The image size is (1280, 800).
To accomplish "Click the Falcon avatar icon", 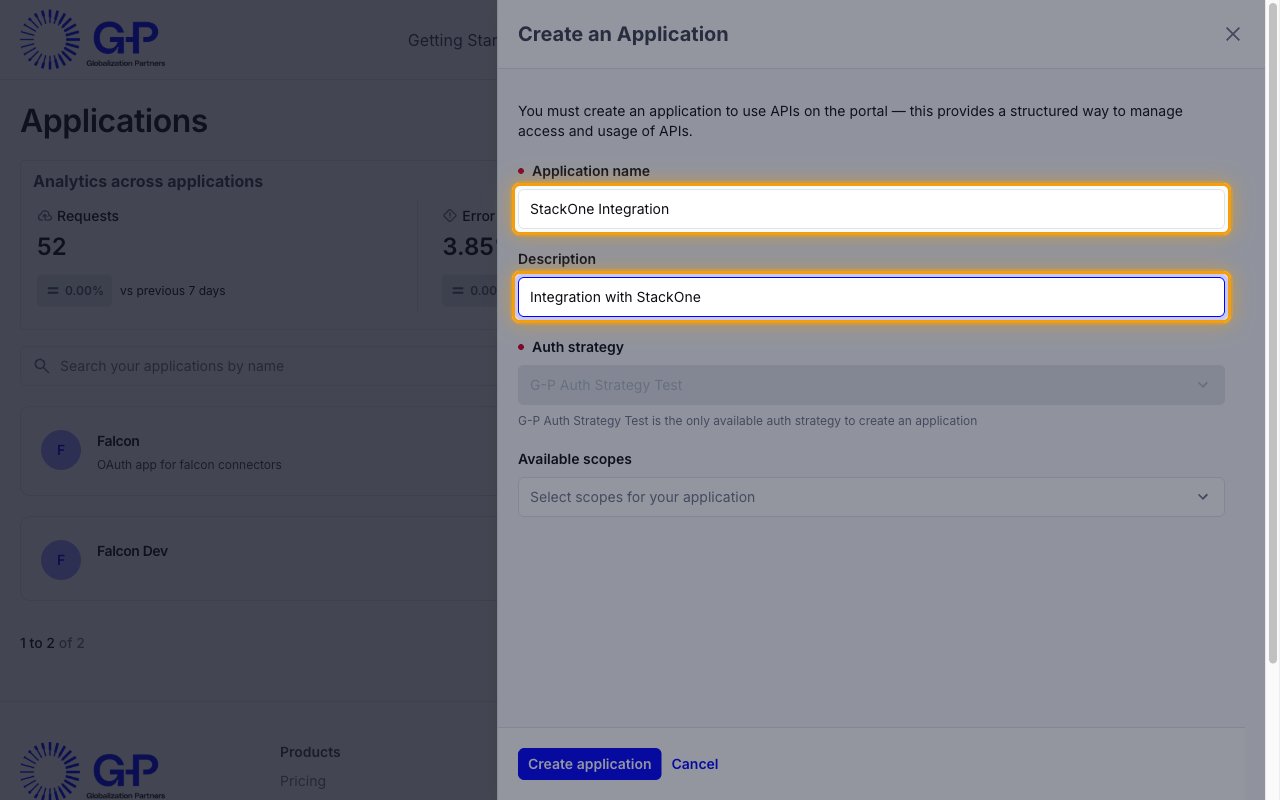I will [x=61, y=450].
